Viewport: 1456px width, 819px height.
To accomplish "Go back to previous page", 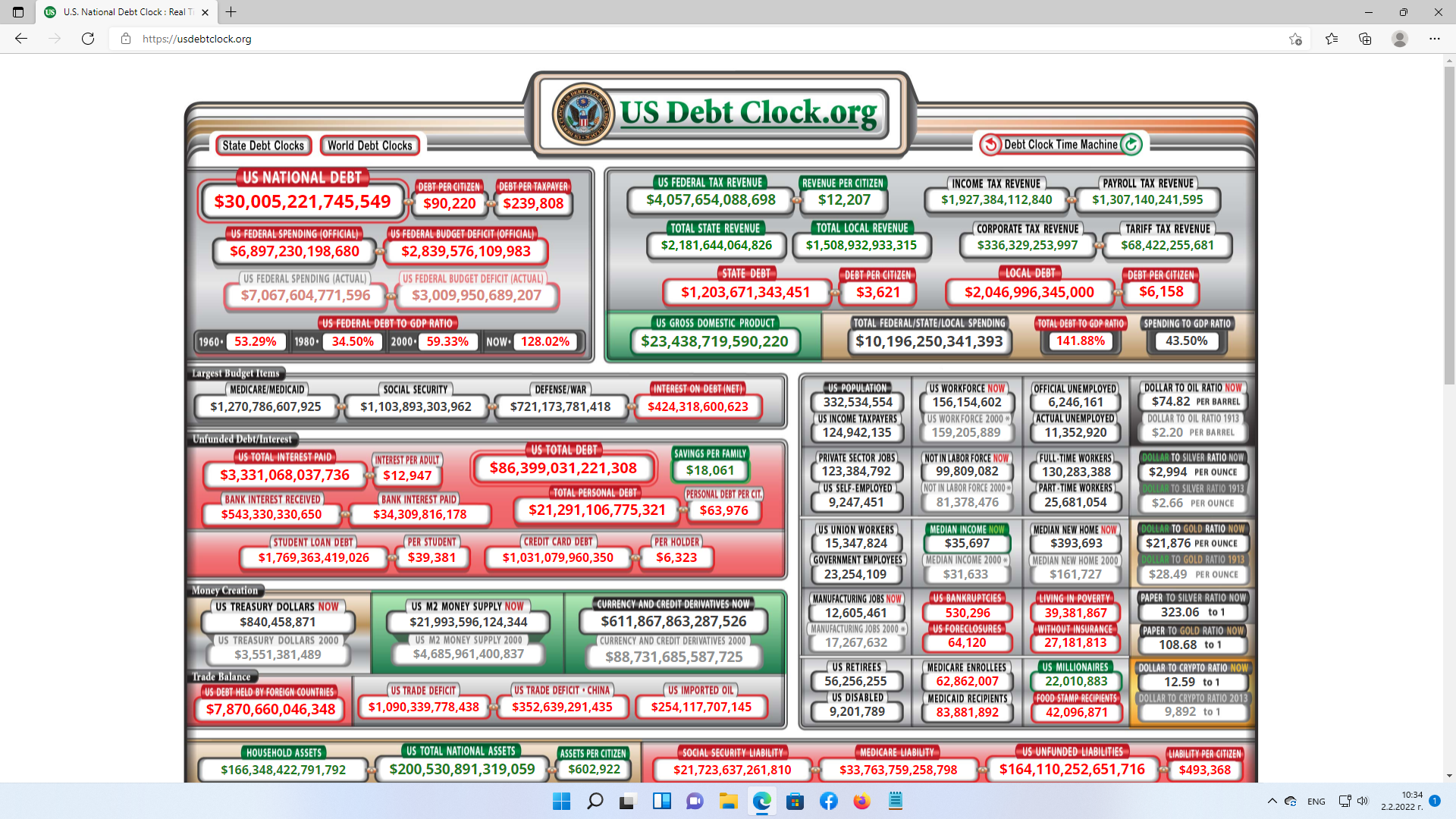I will click(x=21, y=39).
